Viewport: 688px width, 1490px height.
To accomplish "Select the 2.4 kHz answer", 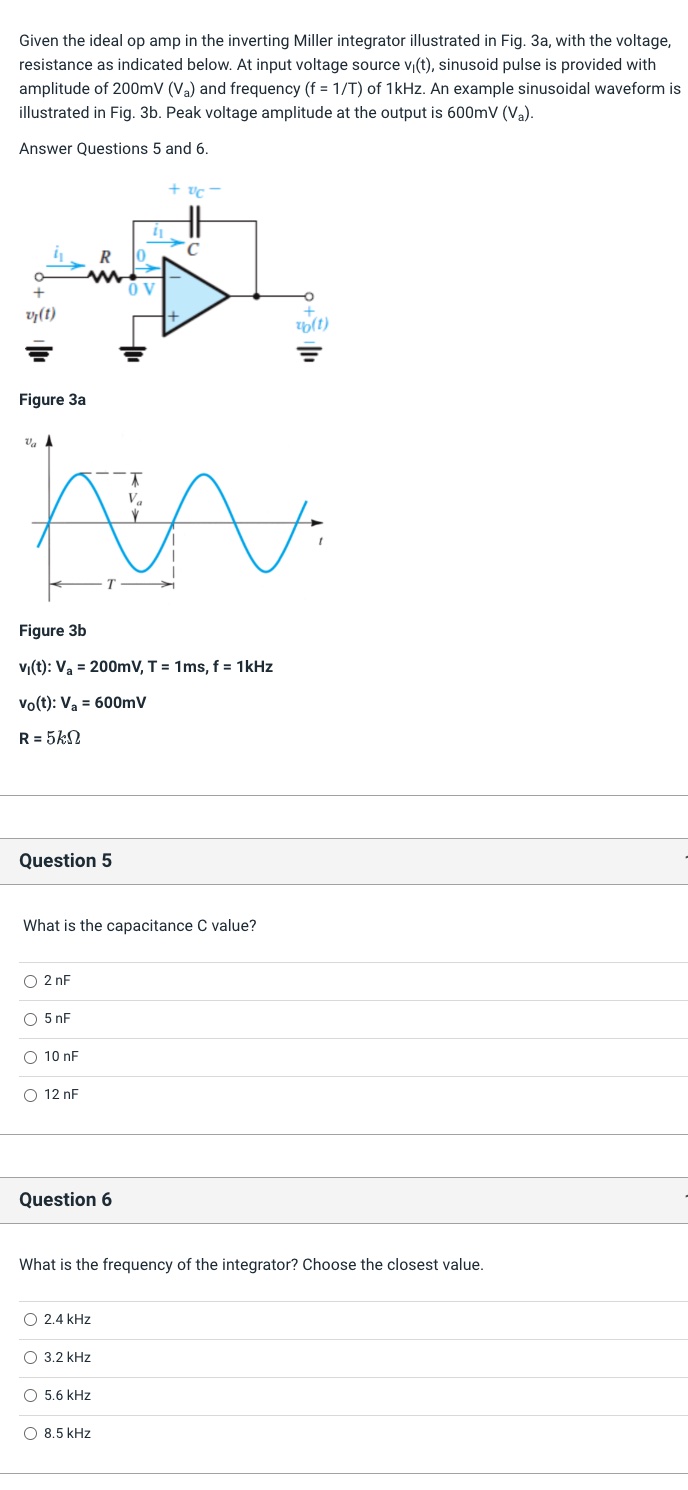I will pos(32,1320).
